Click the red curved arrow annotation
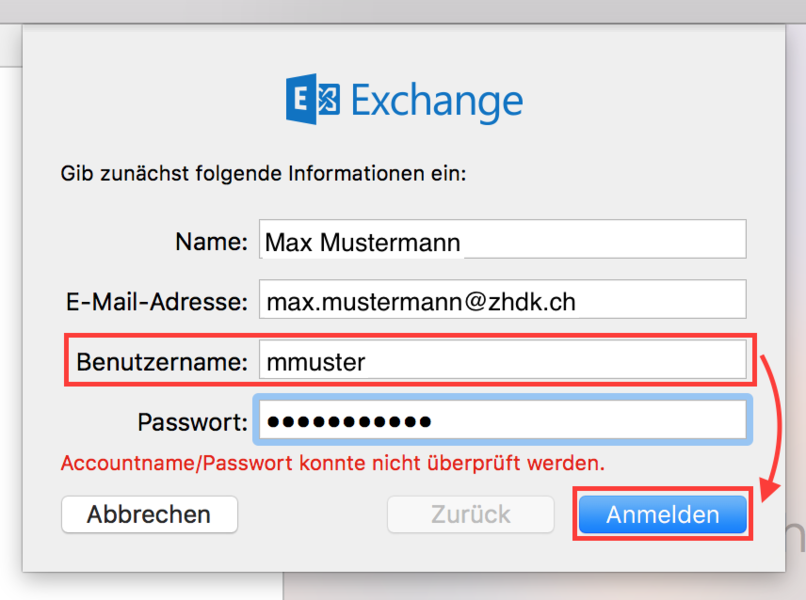This screenshot has width=806, height=600. [774, 420]
